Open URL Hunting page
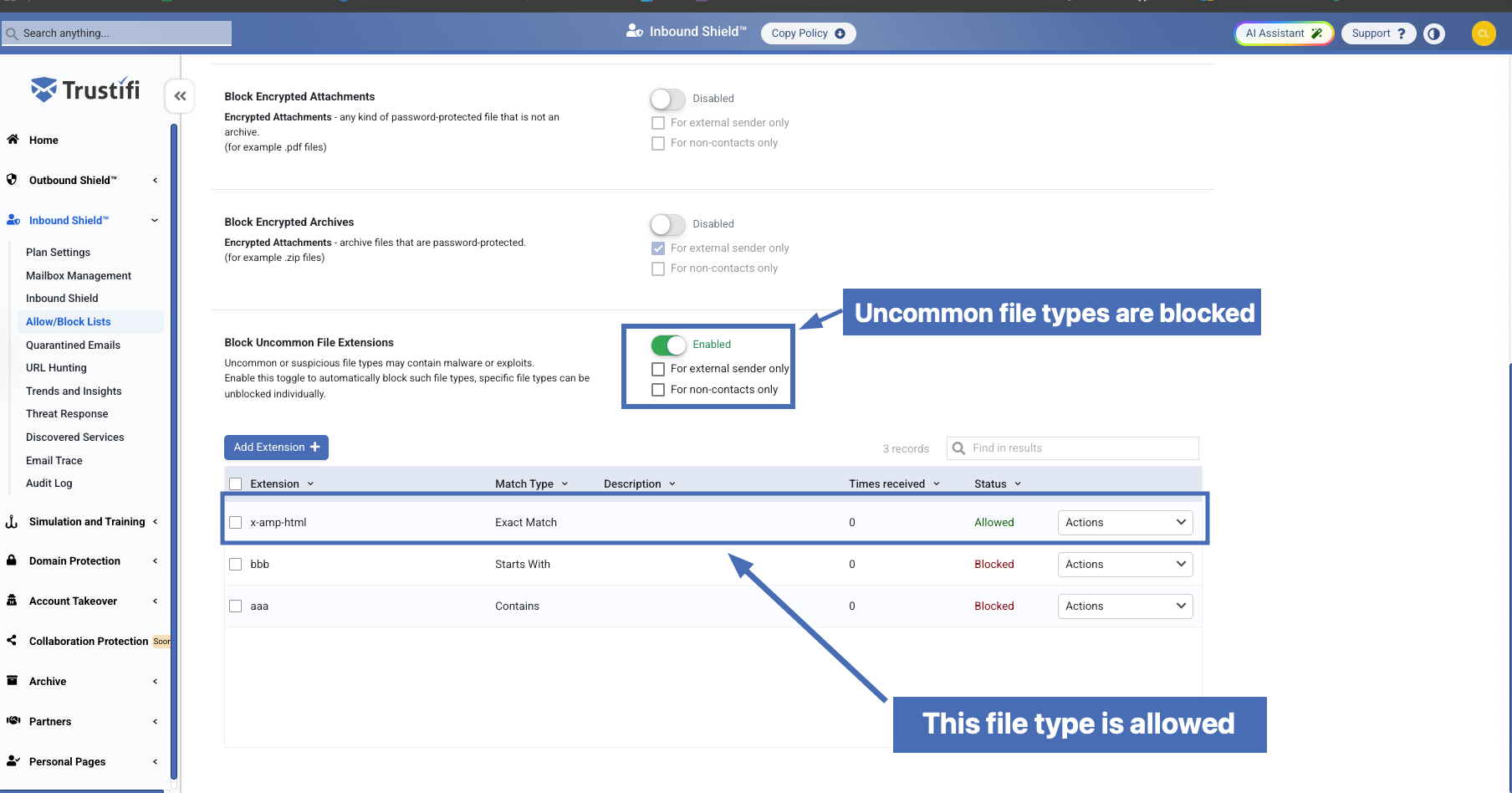The width and height of the screenshot is (1512, 793). coord(56,367)
